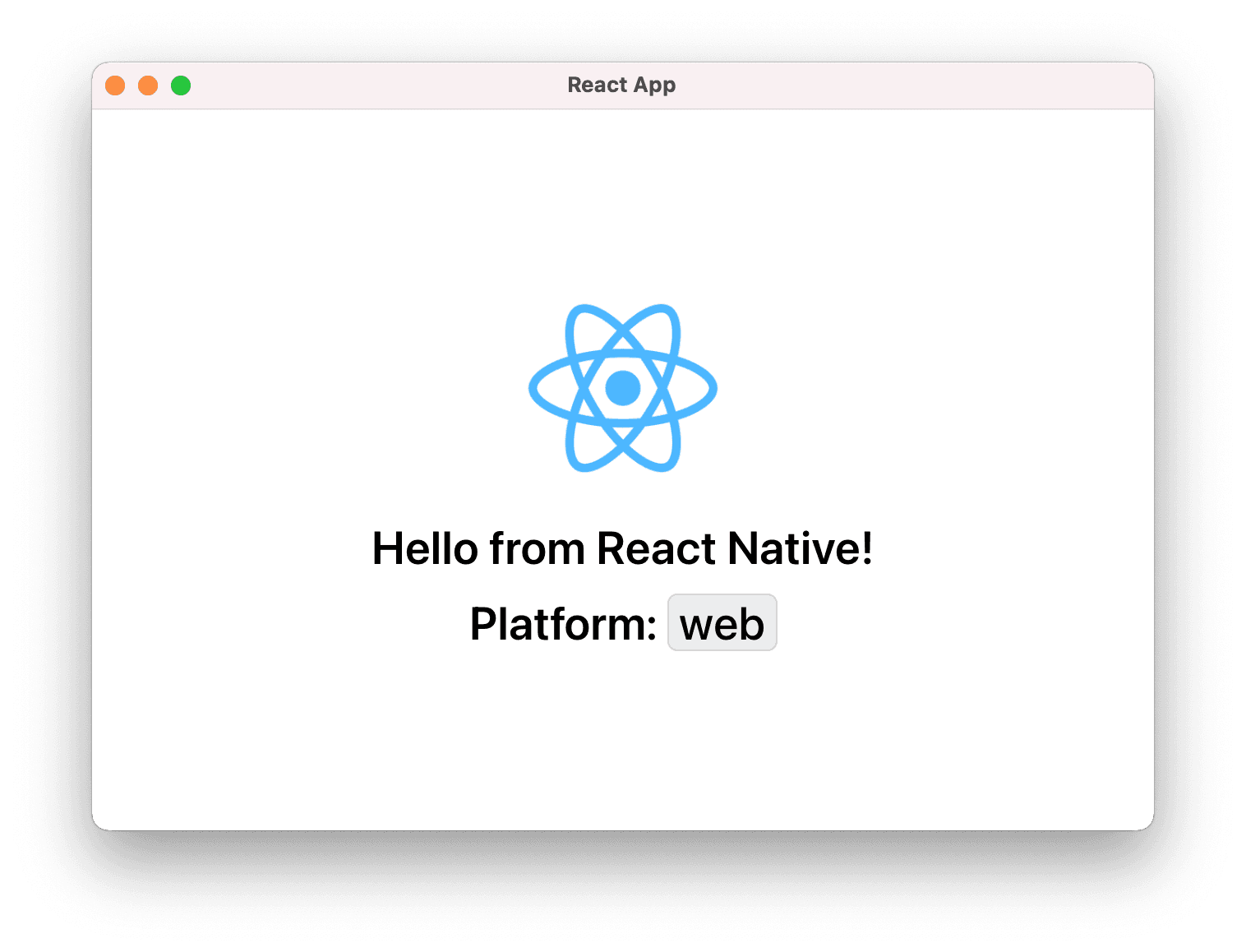The width and height of the screenshot is (1246, 952).
Task: Click the 'web' platform badge
Action: 722,622
